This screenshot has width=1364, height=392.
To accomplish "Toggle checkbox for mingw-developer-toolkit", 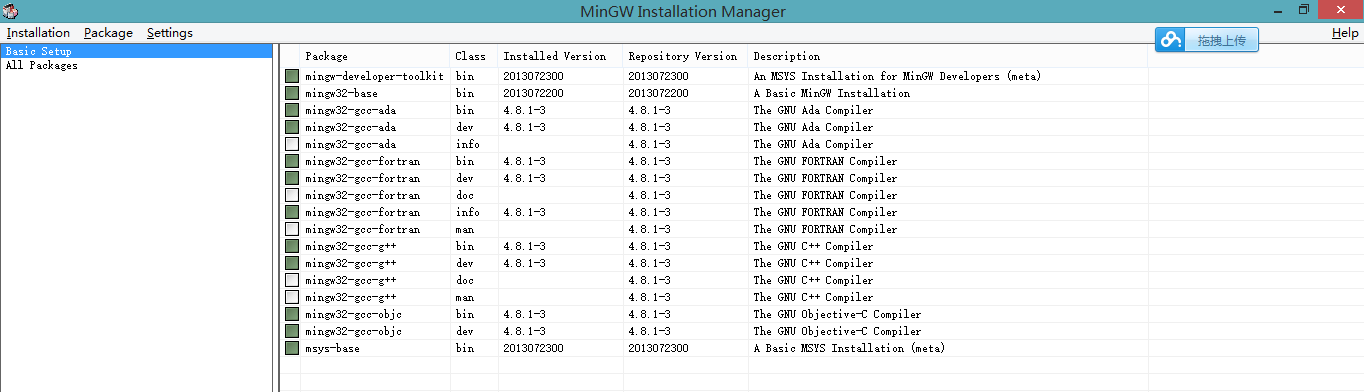I will tap(291, 76).
